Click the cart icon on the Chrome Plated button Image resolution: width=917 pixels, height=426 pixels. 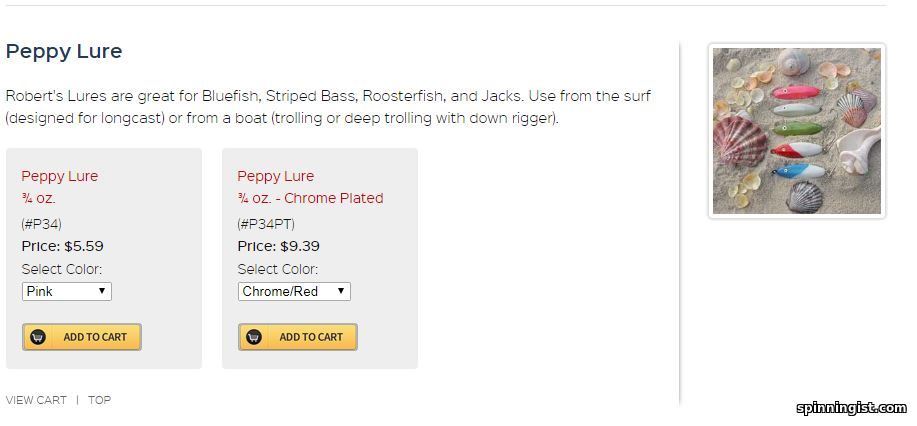[254, 337]
